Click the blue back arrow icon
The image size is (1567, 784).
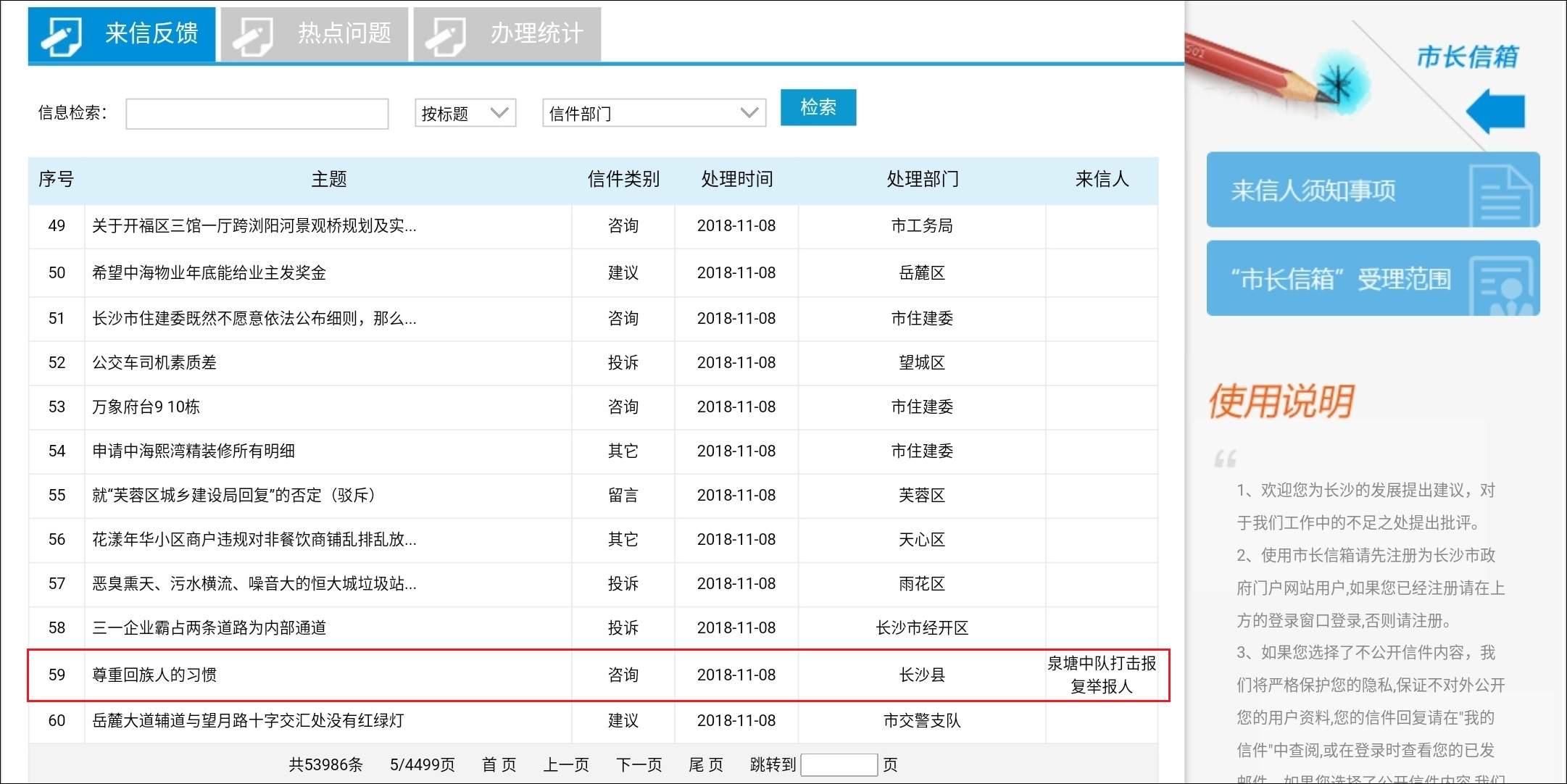click(1496, 111)
